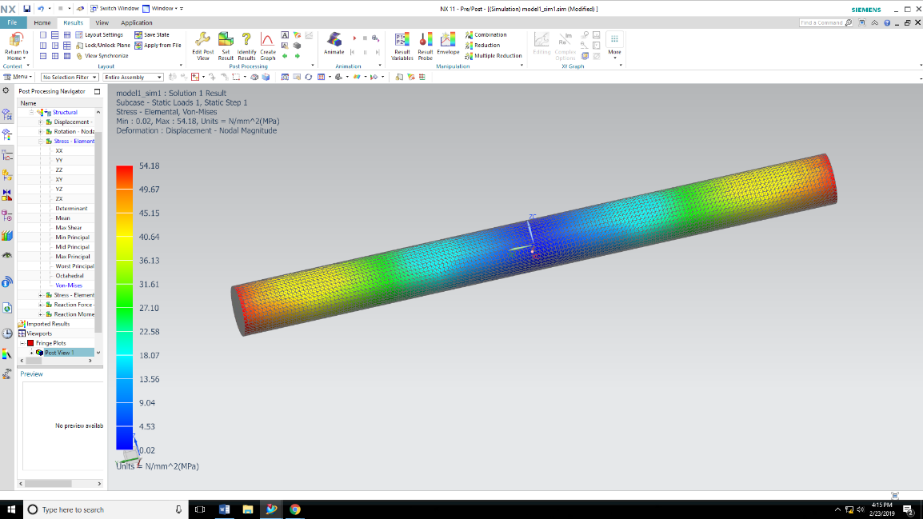Collapse the Fringe Plots node

22,342
